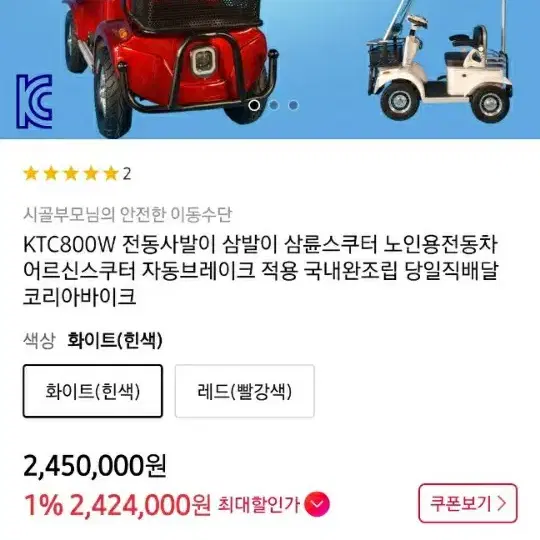Tap the fifth gold rating star
The height and width of the screenshot is (540, 540).
111,174
